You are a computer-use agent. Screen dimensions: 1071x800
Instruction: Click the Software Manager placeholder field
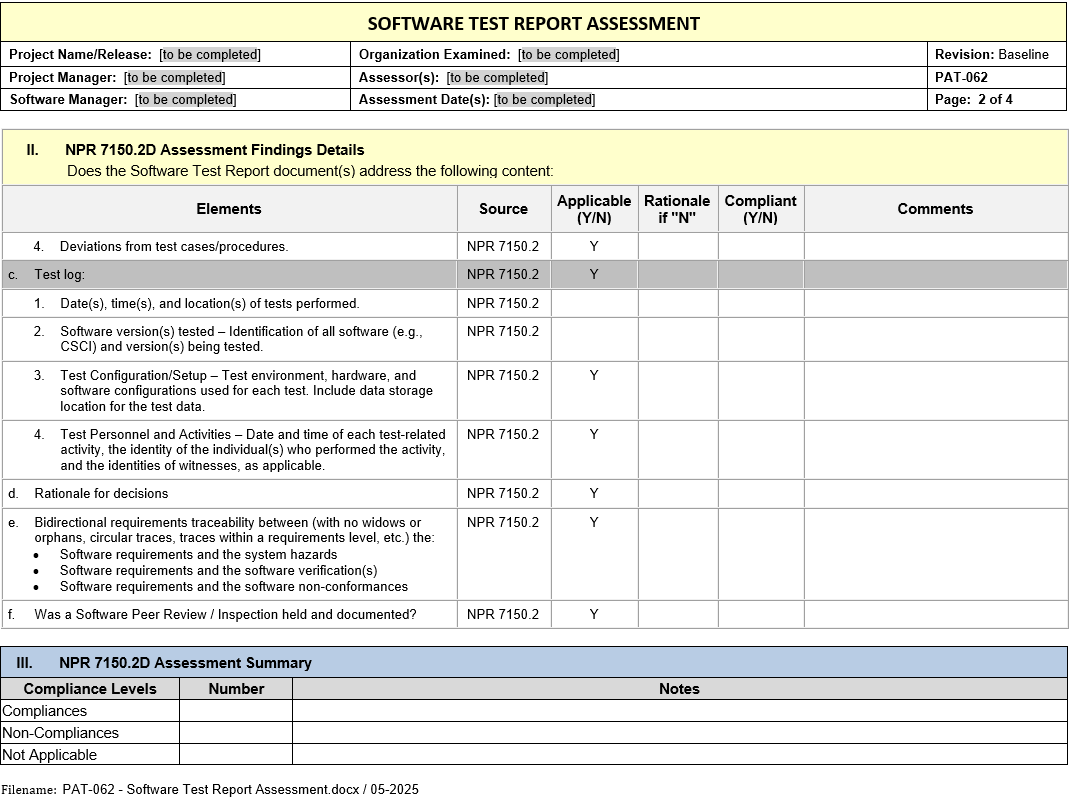pyautogui.click(x=185, y=100)
